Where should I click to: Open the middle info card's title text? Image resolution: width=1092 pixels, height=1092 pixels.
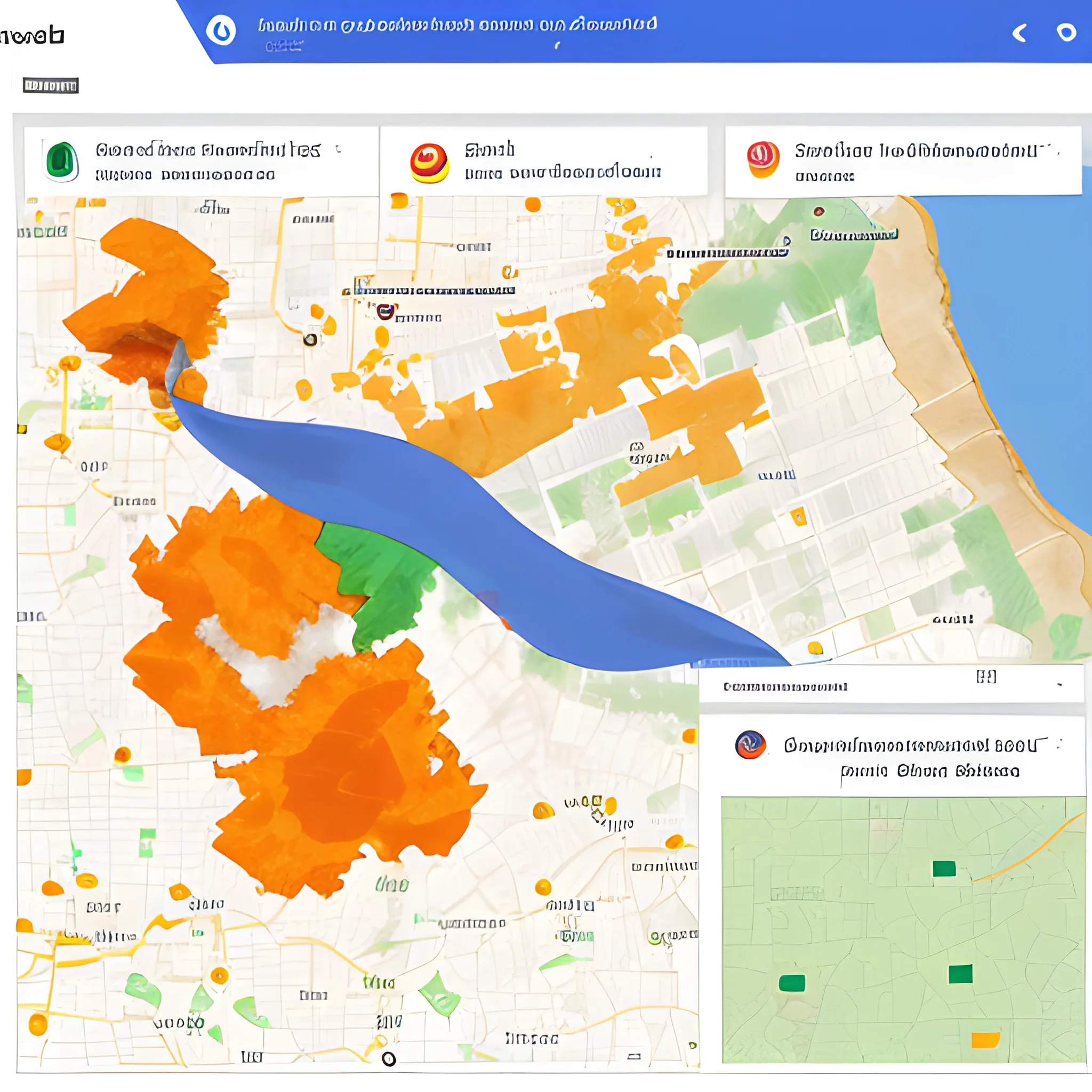489,149
